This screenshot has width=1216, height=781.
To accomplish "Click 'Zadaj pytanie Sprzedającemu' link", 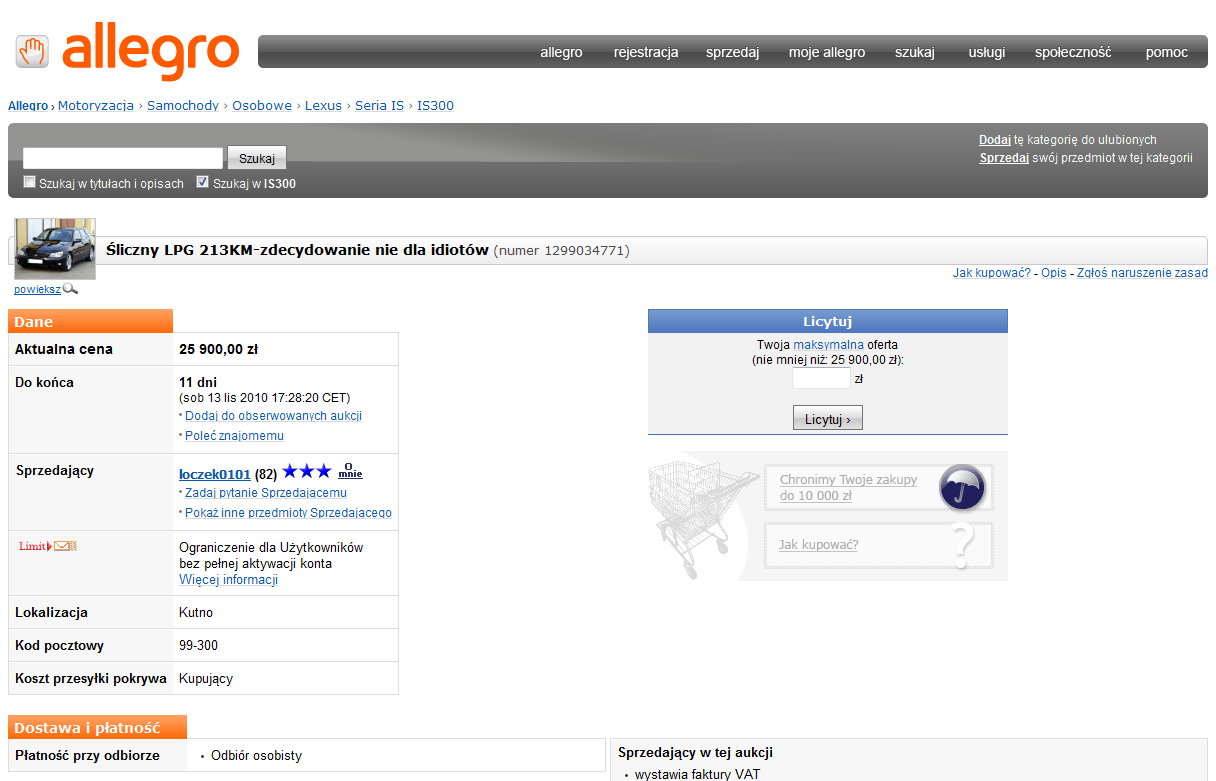I will point(266,492).
